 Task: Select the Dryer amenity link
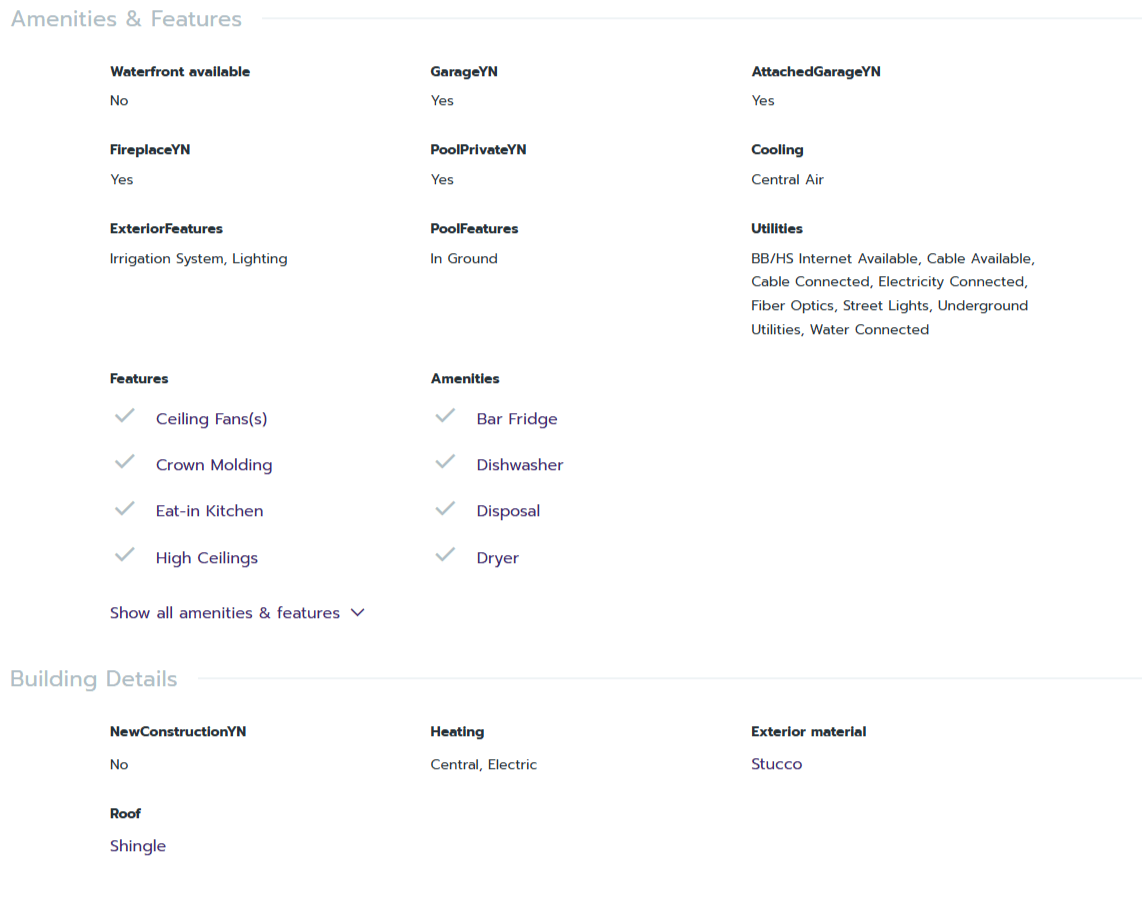[x=497, y=558]
